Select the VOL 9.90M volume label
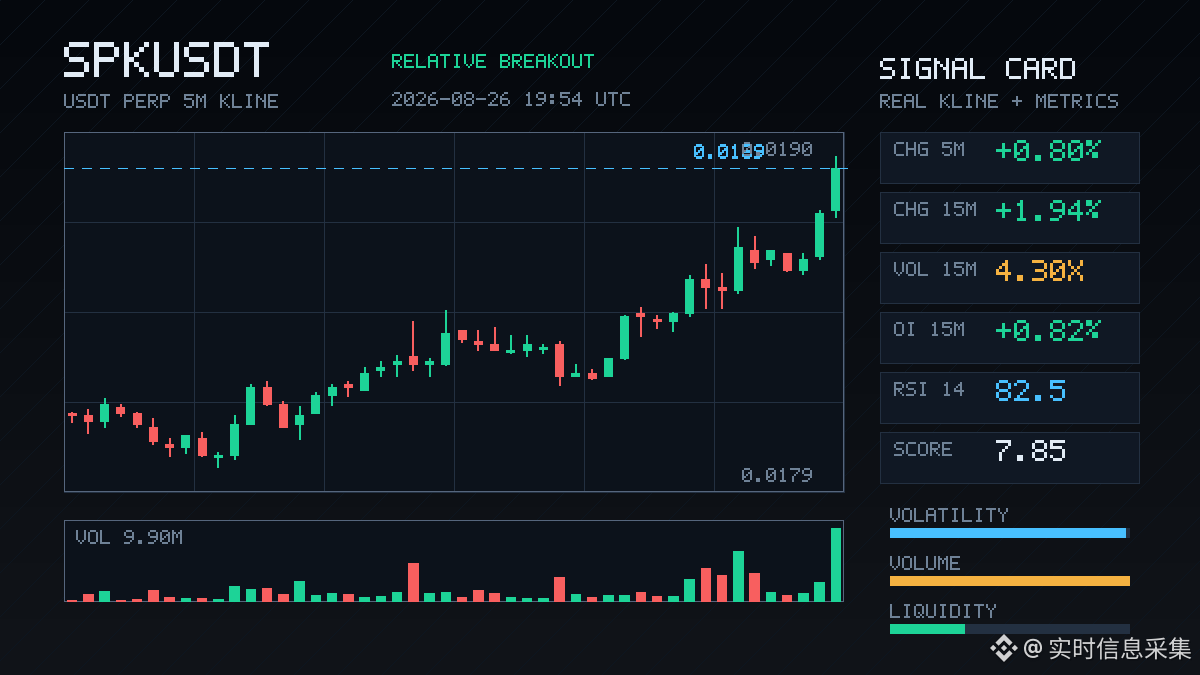The height and width of the screenshot is (675, 1200). tap(129, 538)
